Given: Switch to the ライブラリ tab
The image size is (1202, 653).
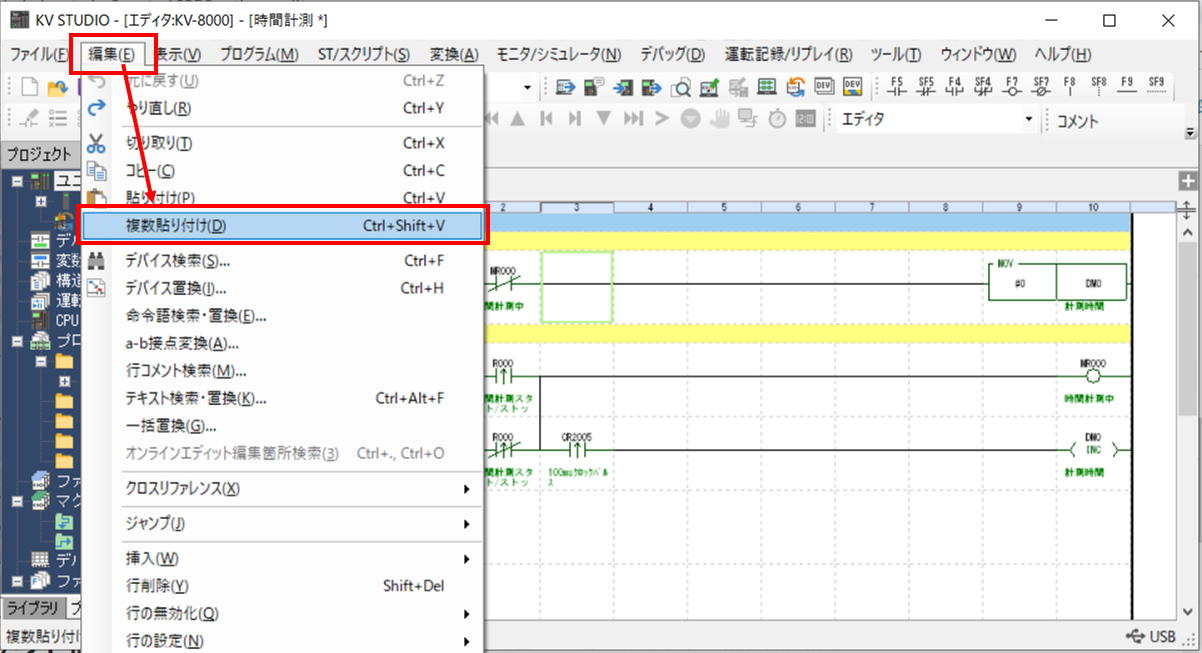Looking at the screenshot, I should pos(33,609).
